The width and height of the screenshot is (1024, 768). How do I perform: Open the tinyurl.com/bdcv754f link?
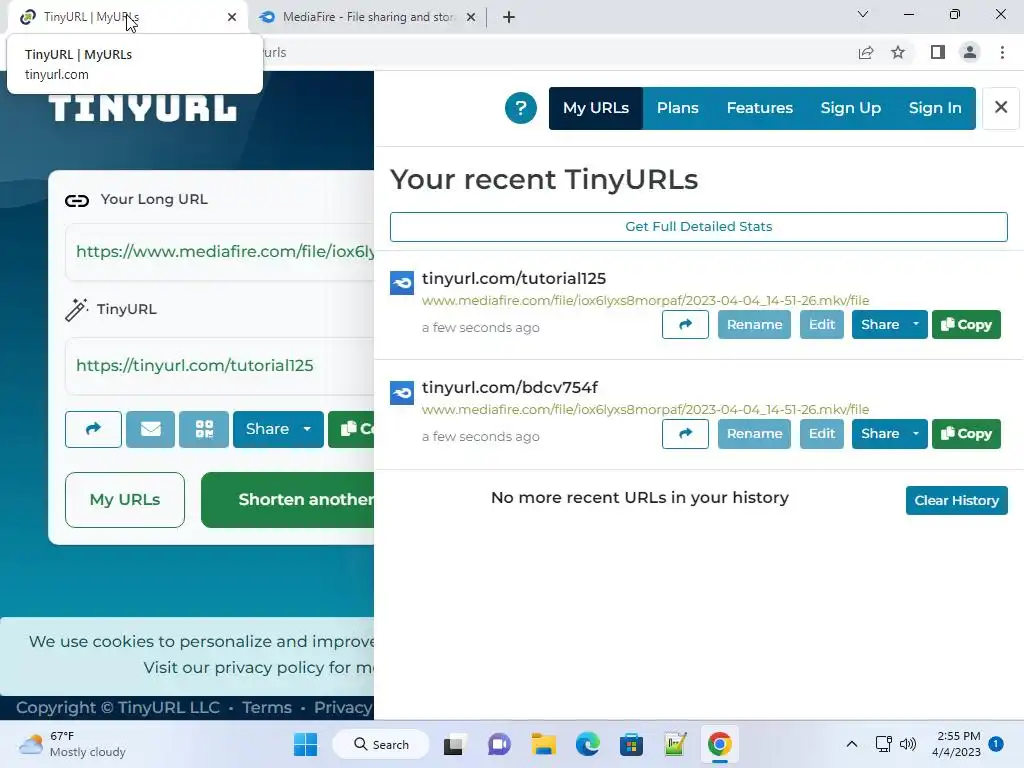pyautogui.click(x=510, y=387)
